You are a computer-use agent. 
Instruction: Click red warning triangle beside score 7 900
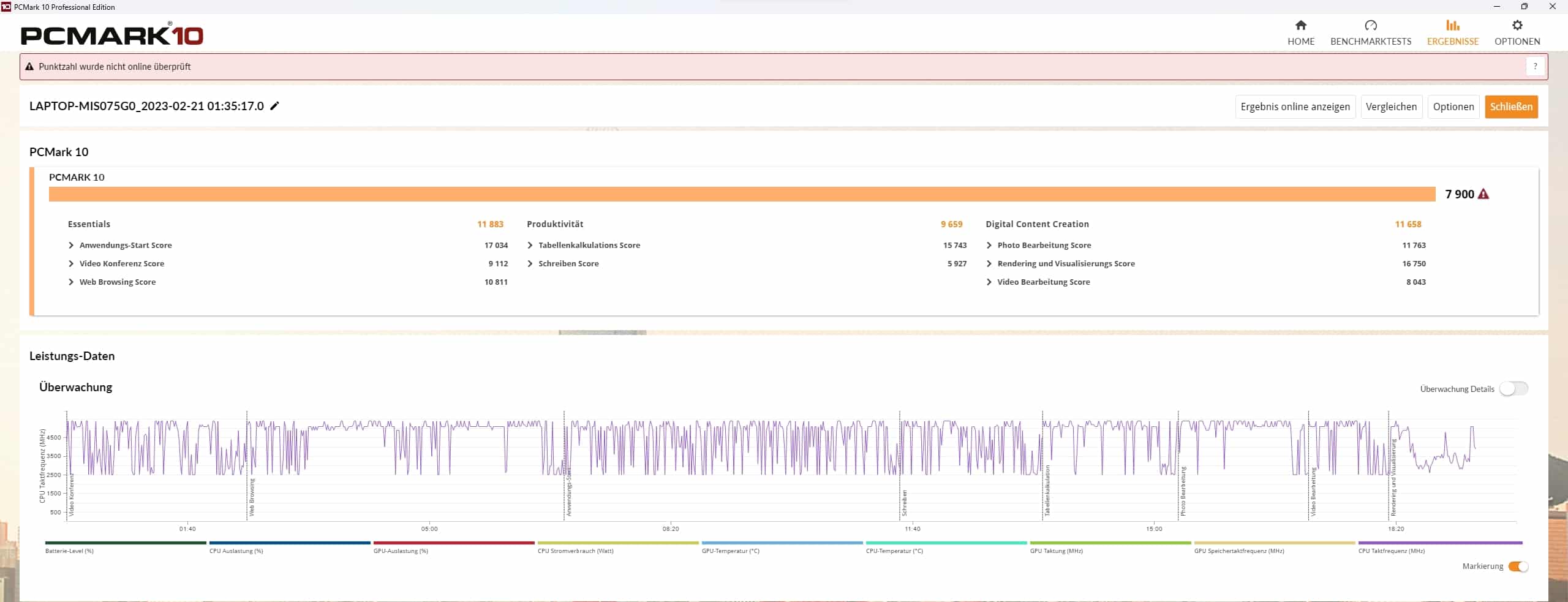point(1483,194)
